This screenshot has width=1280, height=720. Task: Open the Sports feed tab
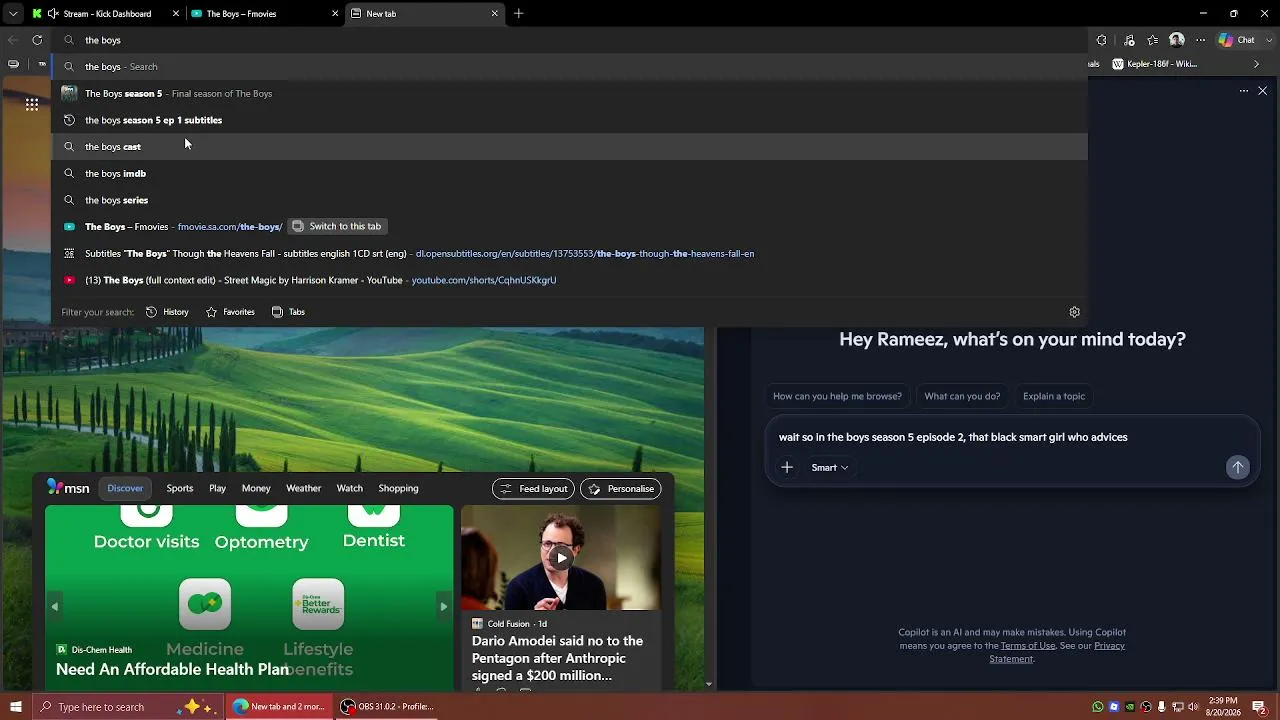coord(180,488)
